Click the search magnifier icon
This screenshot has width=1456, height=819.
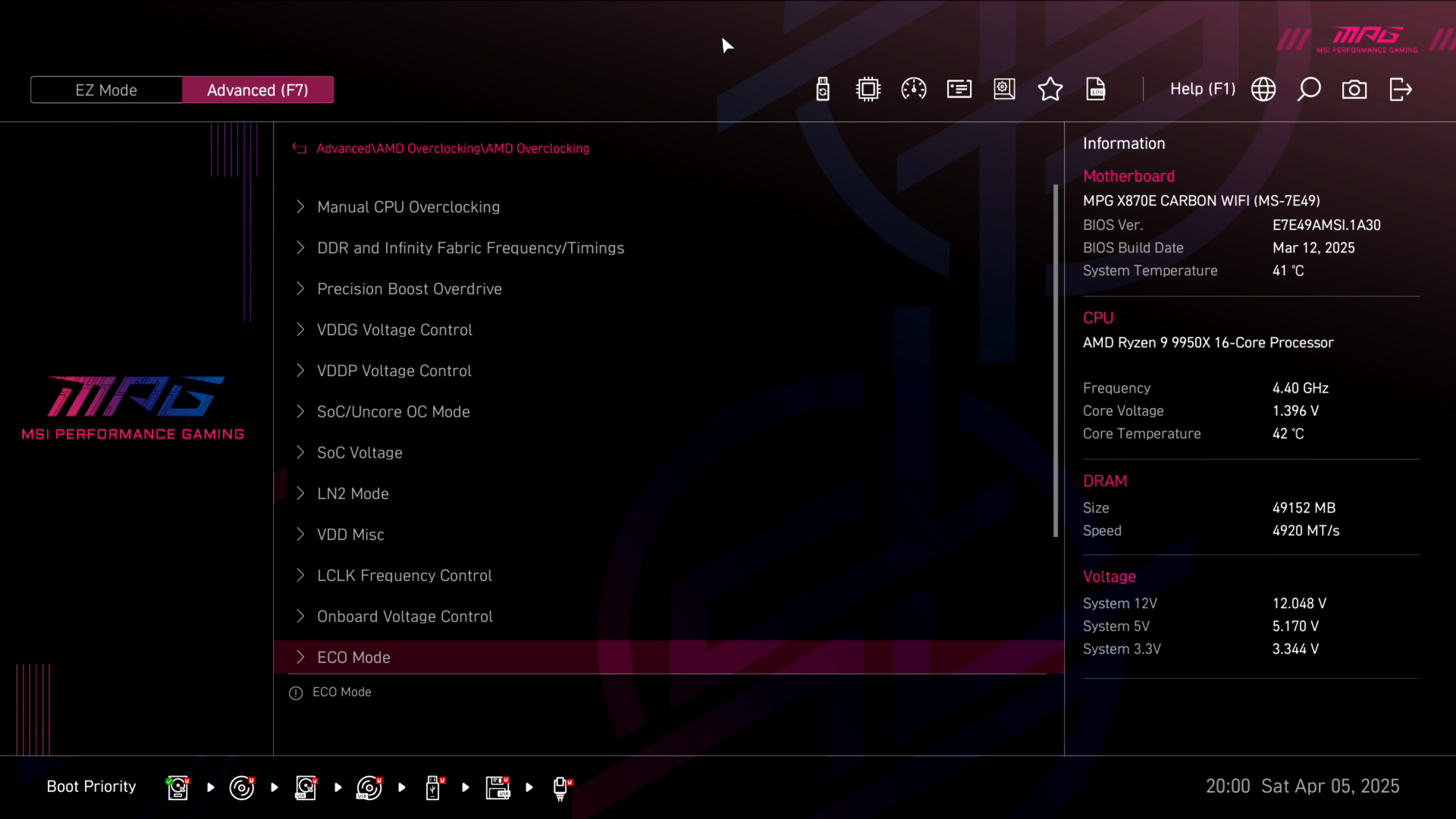pos(1309,89)
